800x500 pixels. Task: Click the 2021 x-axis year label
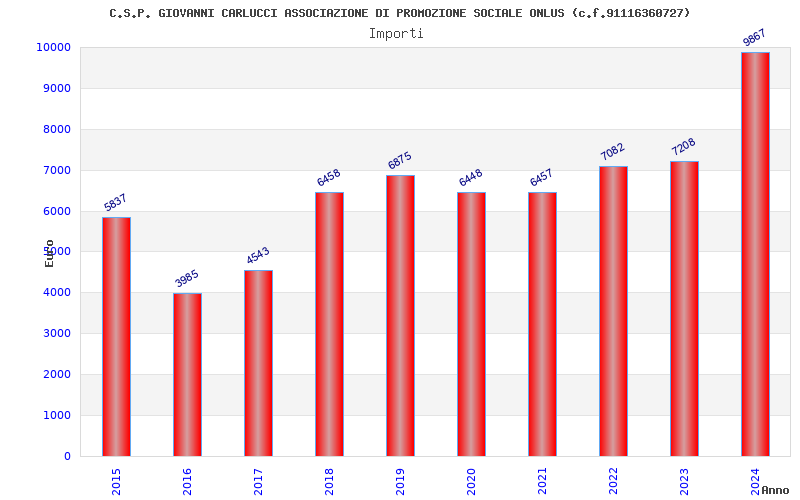point(542,480)
